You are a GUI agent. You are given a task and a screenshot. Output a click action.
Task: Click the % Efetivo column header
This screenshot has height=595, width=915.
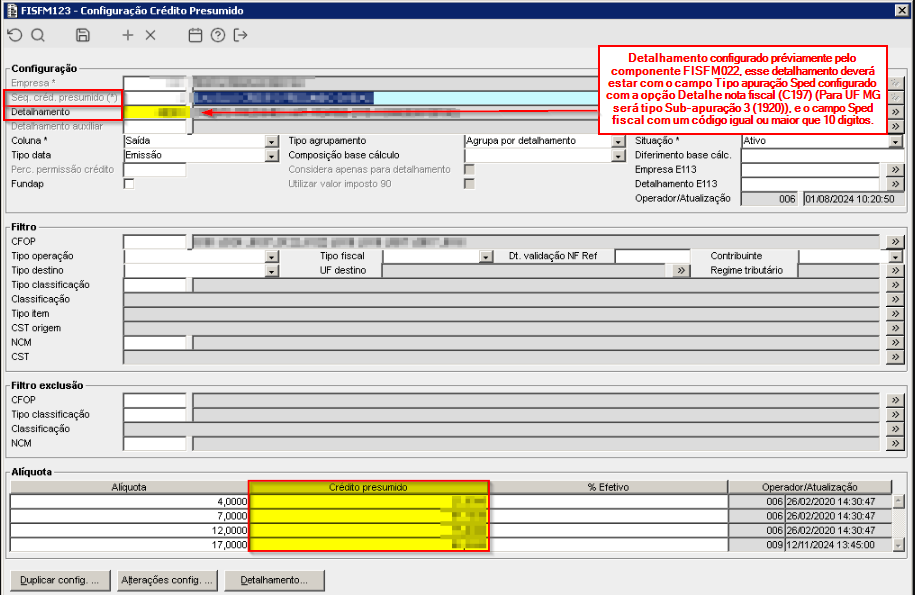(x=608, y=487)
